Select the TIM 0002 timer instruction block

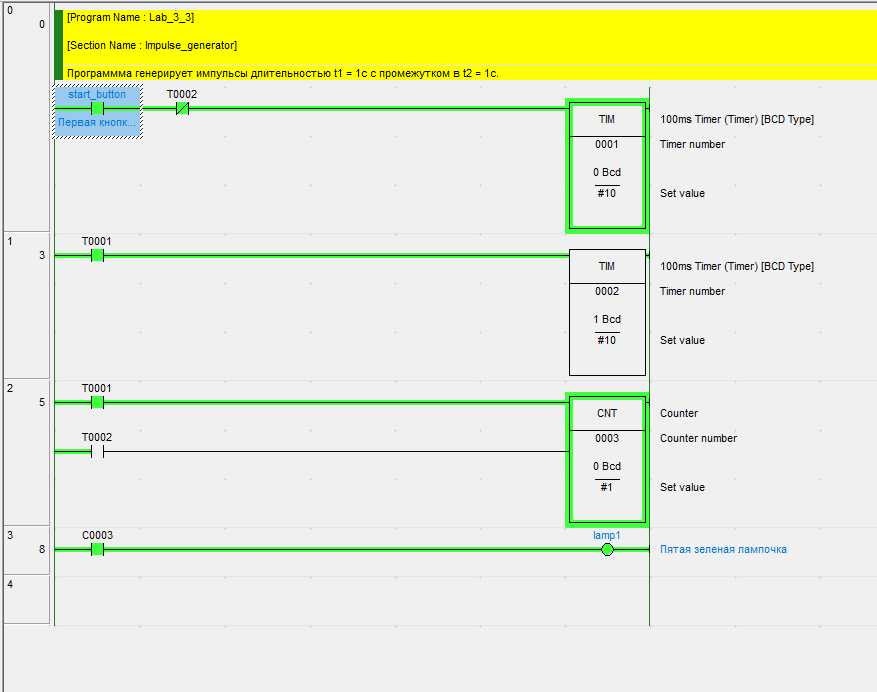coord(607,312)
